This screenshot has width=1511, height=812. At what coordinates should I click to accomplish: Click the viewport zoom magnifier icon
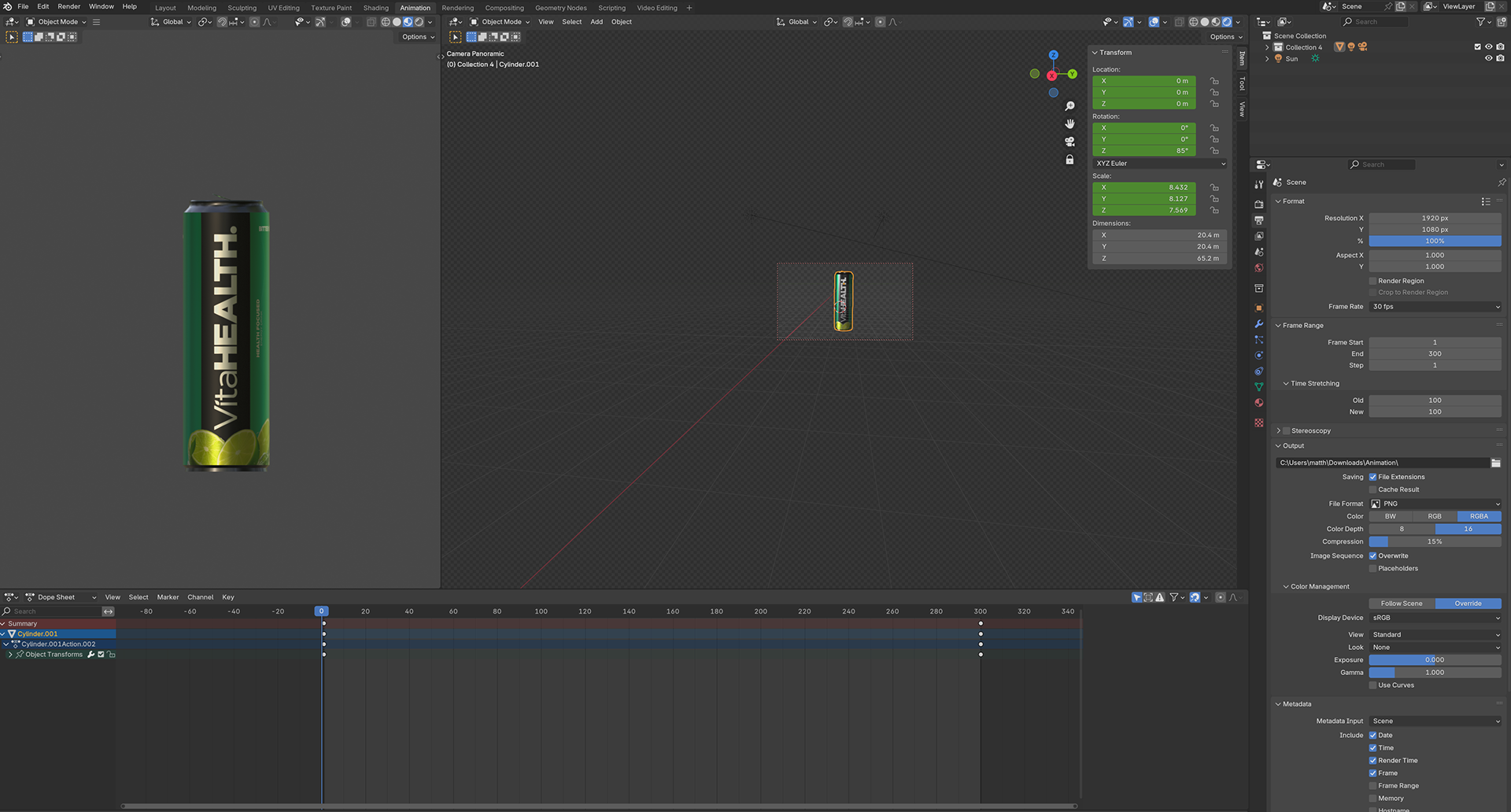tap(1070, 106)
